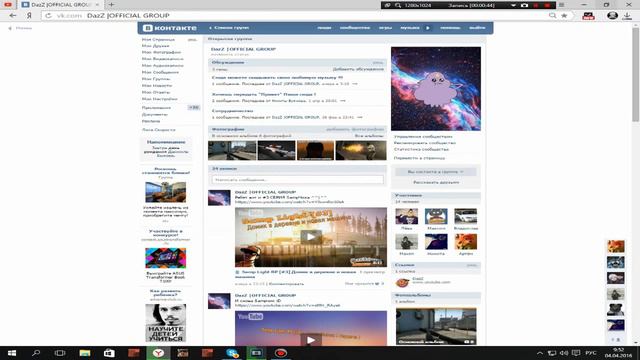Open the Windows Store taskbar icon

[x=109, y=353]
